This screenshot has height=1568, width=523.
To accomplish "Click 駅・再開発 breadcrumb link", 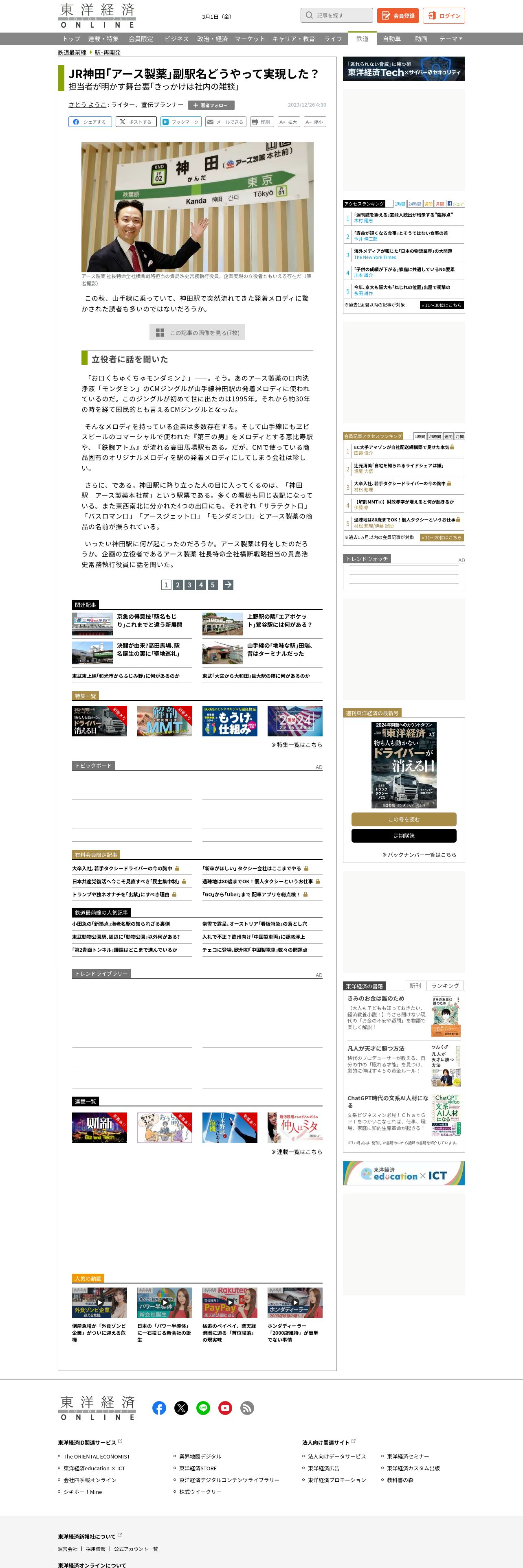I will [107, 53].
